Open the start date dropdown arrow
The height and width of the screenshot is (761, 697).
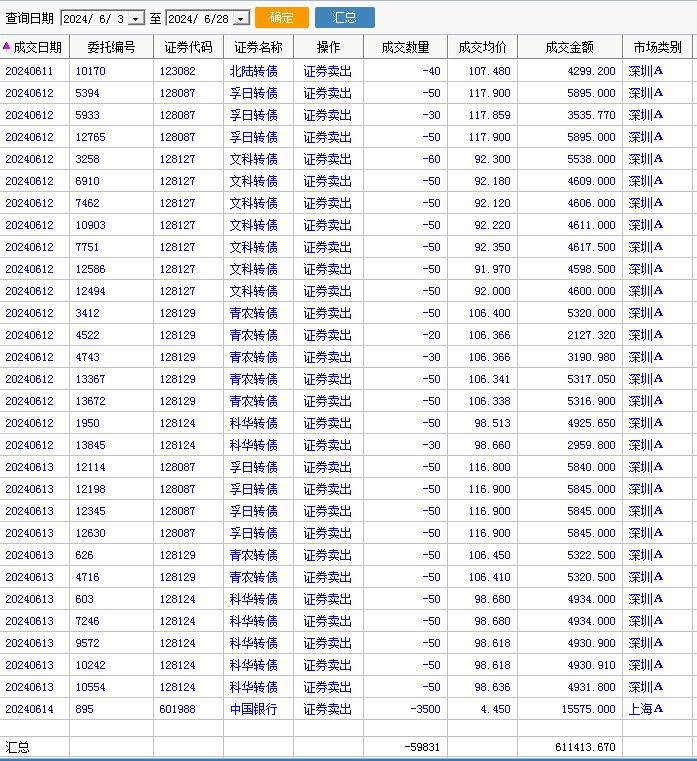[136, 18]
